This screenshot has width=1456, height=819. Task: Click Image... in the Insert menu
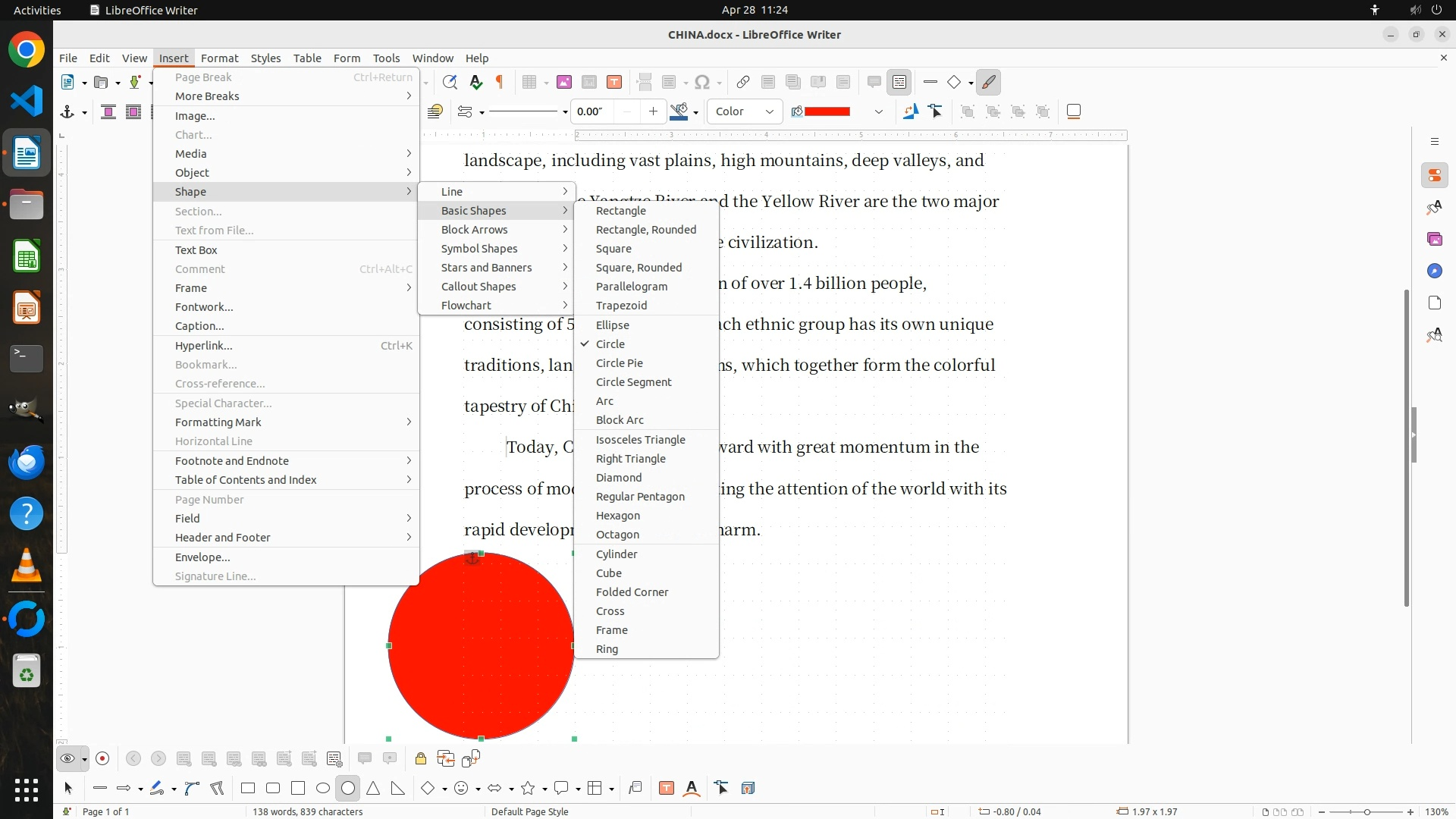pyautogui.click(x=195, y=116)
